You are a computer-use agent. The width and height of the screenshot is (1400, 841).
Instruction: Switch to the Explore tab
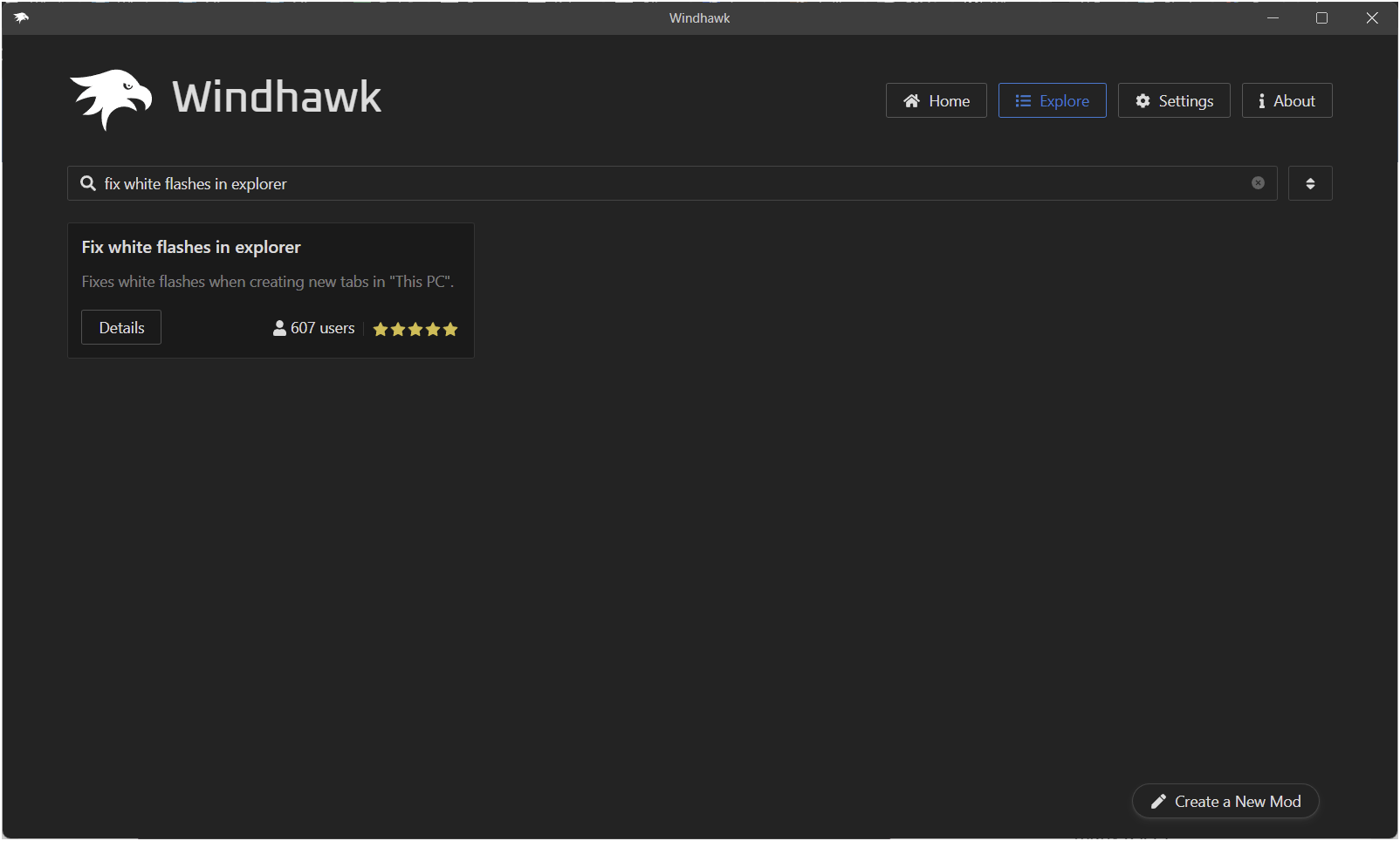1052,100
